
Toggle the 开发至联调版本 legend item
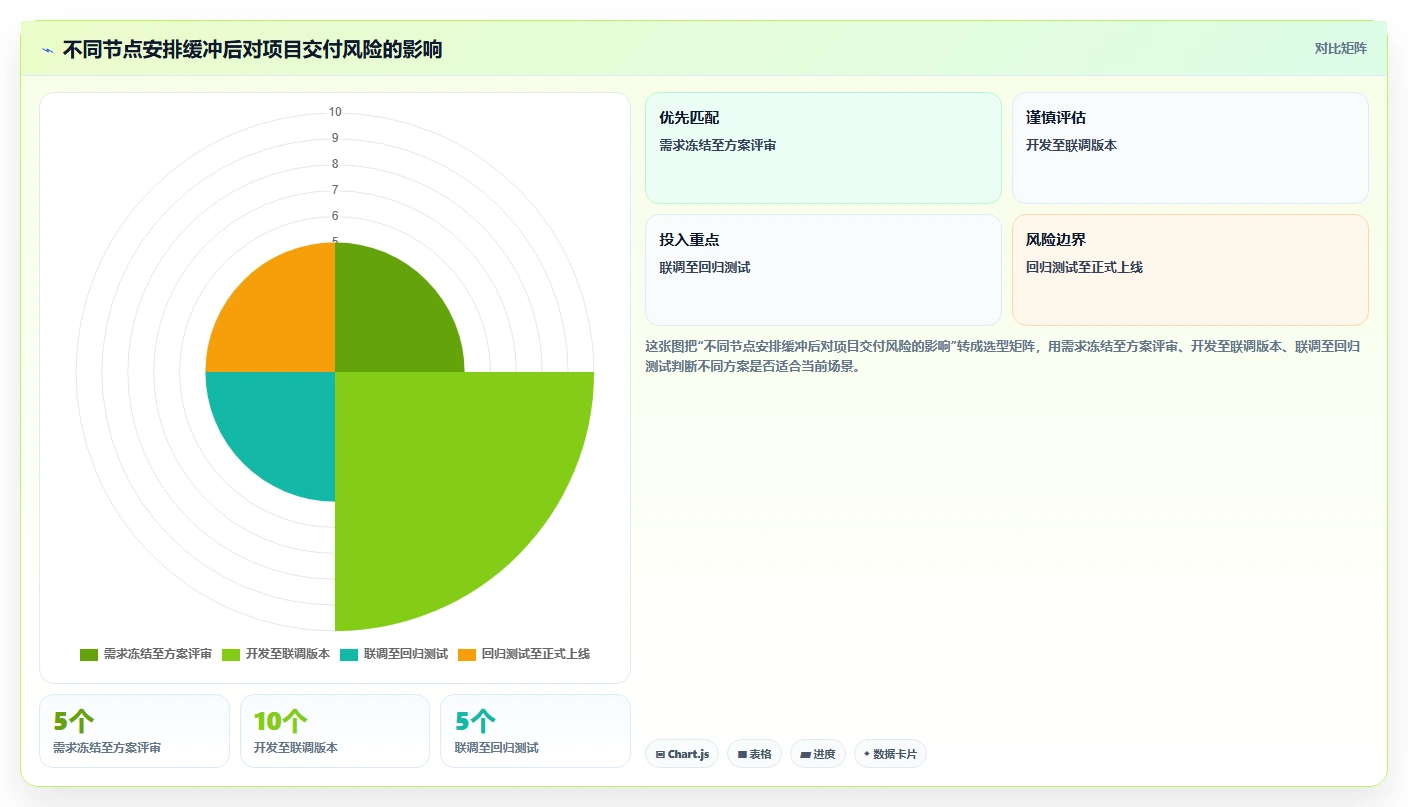coord(276,654)
